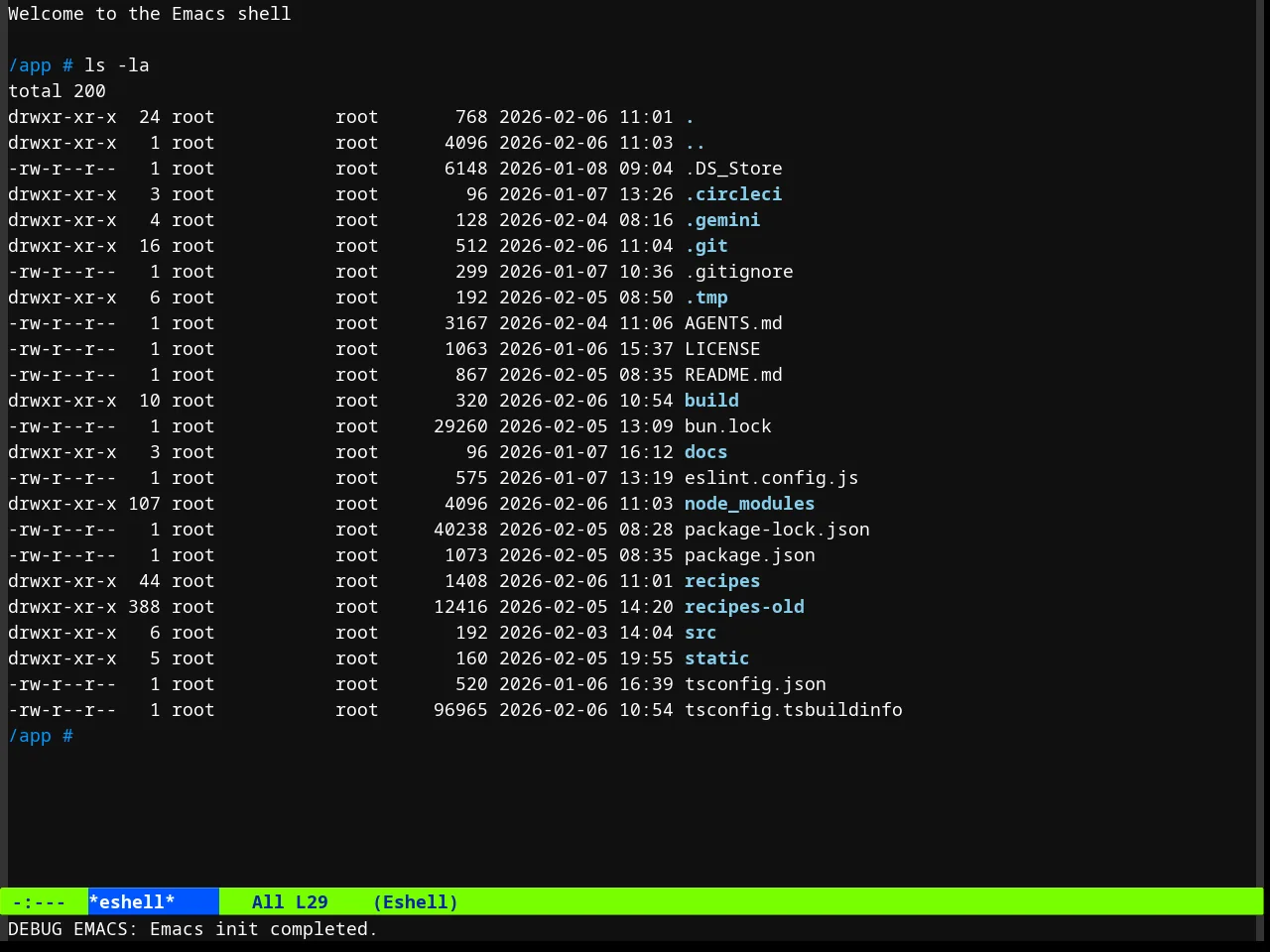Screen dimensions: 1270x952
Task: Click the tsconfig.tsbuildinfo file name
Action: tap(794, 709)
